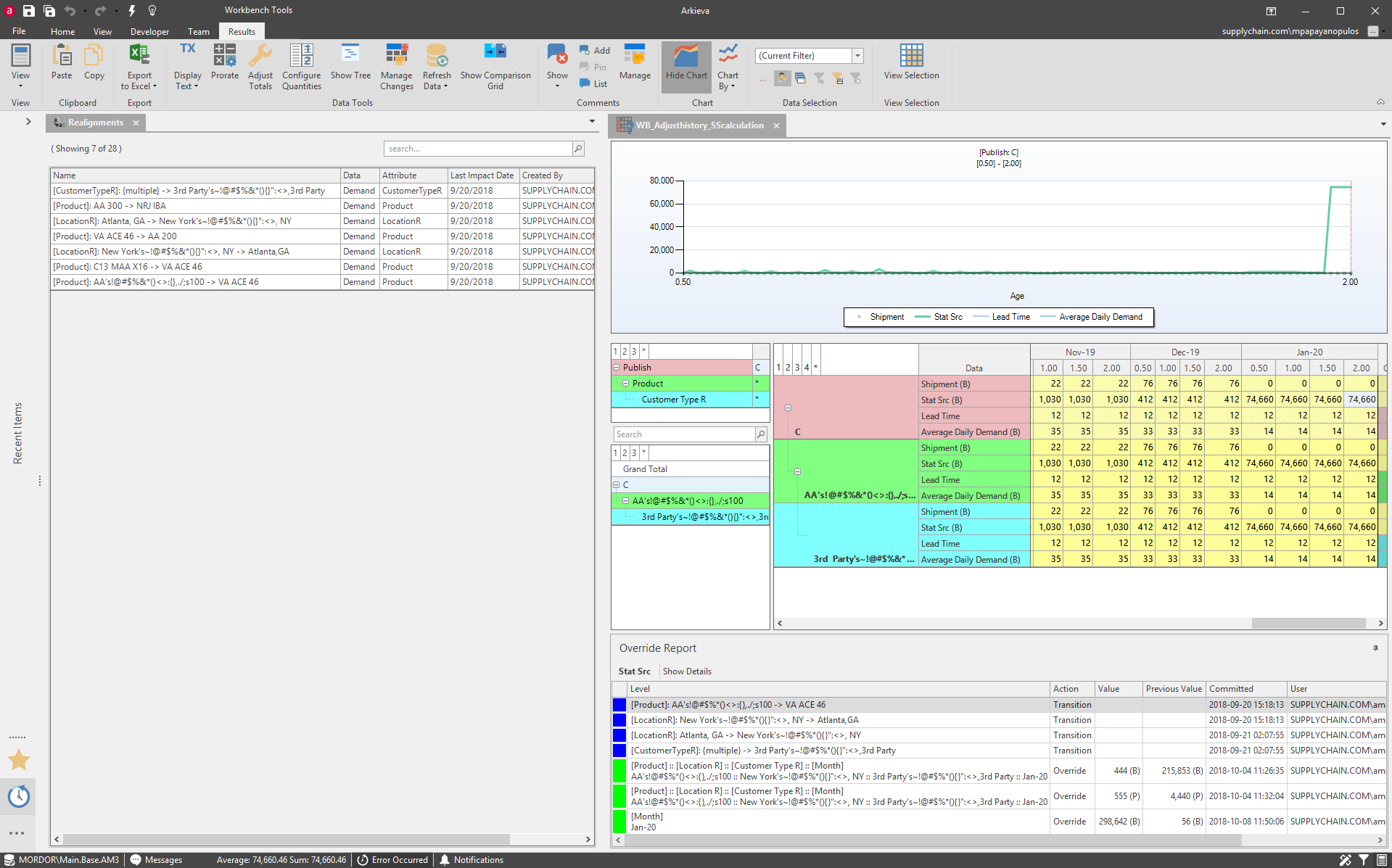Open Display Text dropdown
1392x868 pixels.
[x=187, y=67]
